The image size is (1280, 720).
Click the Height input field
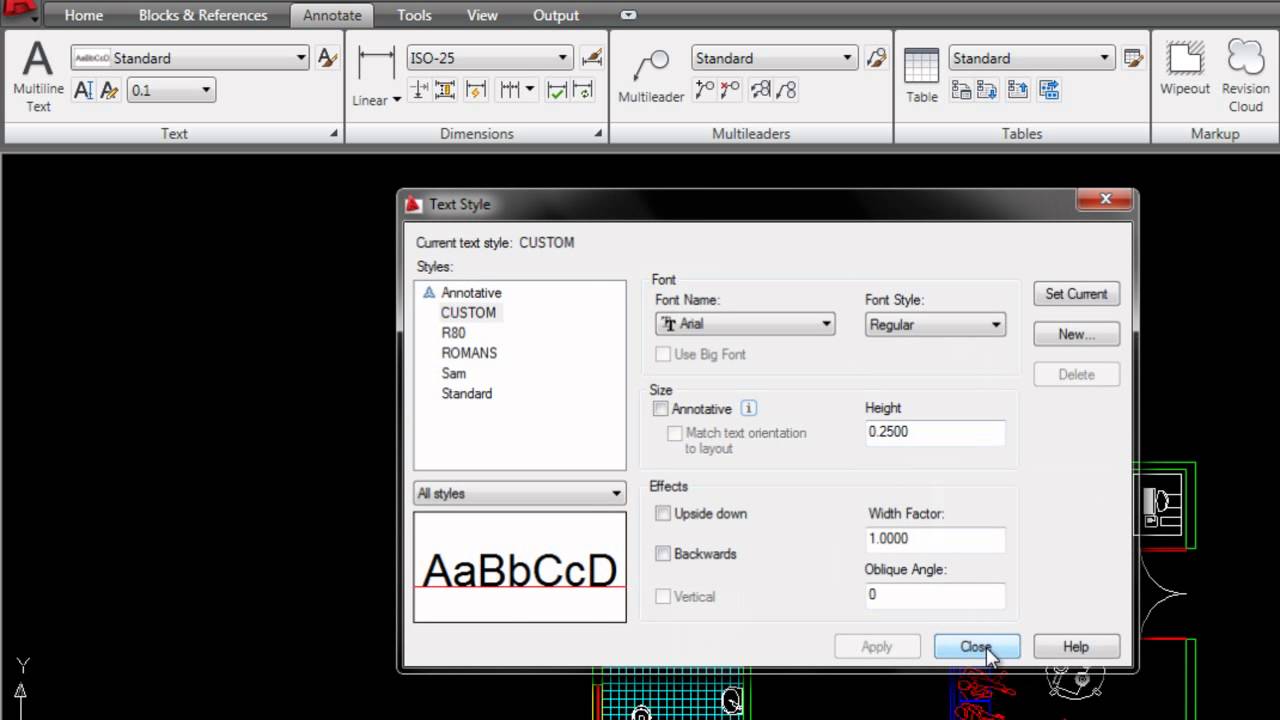point(935,432)
